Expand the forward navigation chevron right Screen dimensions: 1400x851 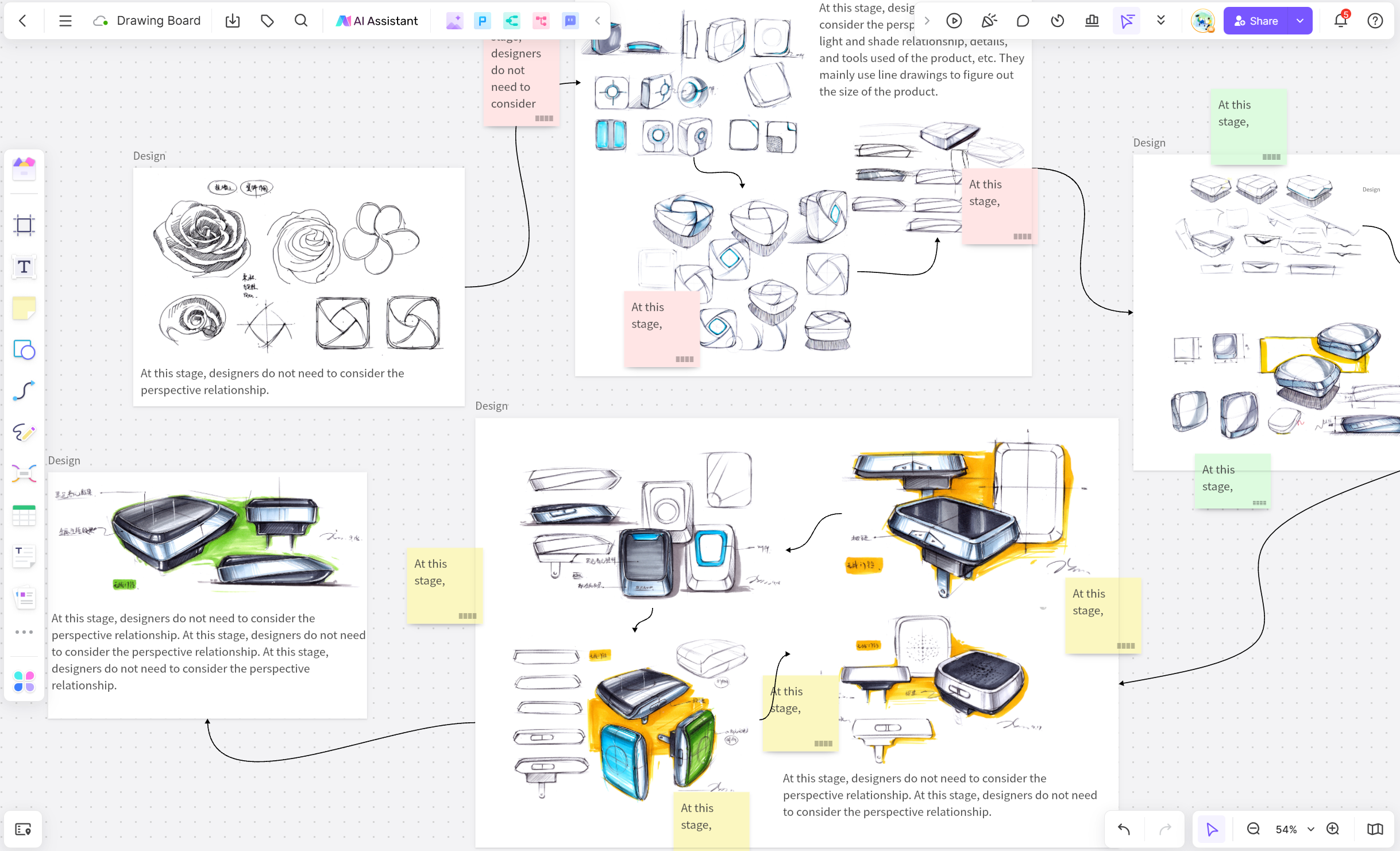(x=926, y=21)
